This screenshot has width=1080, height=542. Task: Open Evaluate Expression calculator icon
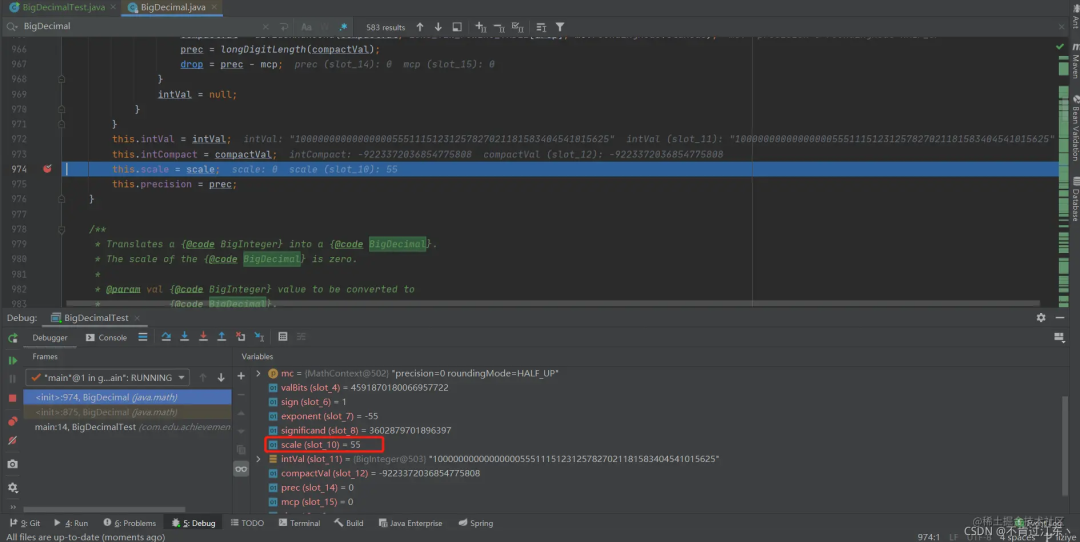(x=282, y=337)
